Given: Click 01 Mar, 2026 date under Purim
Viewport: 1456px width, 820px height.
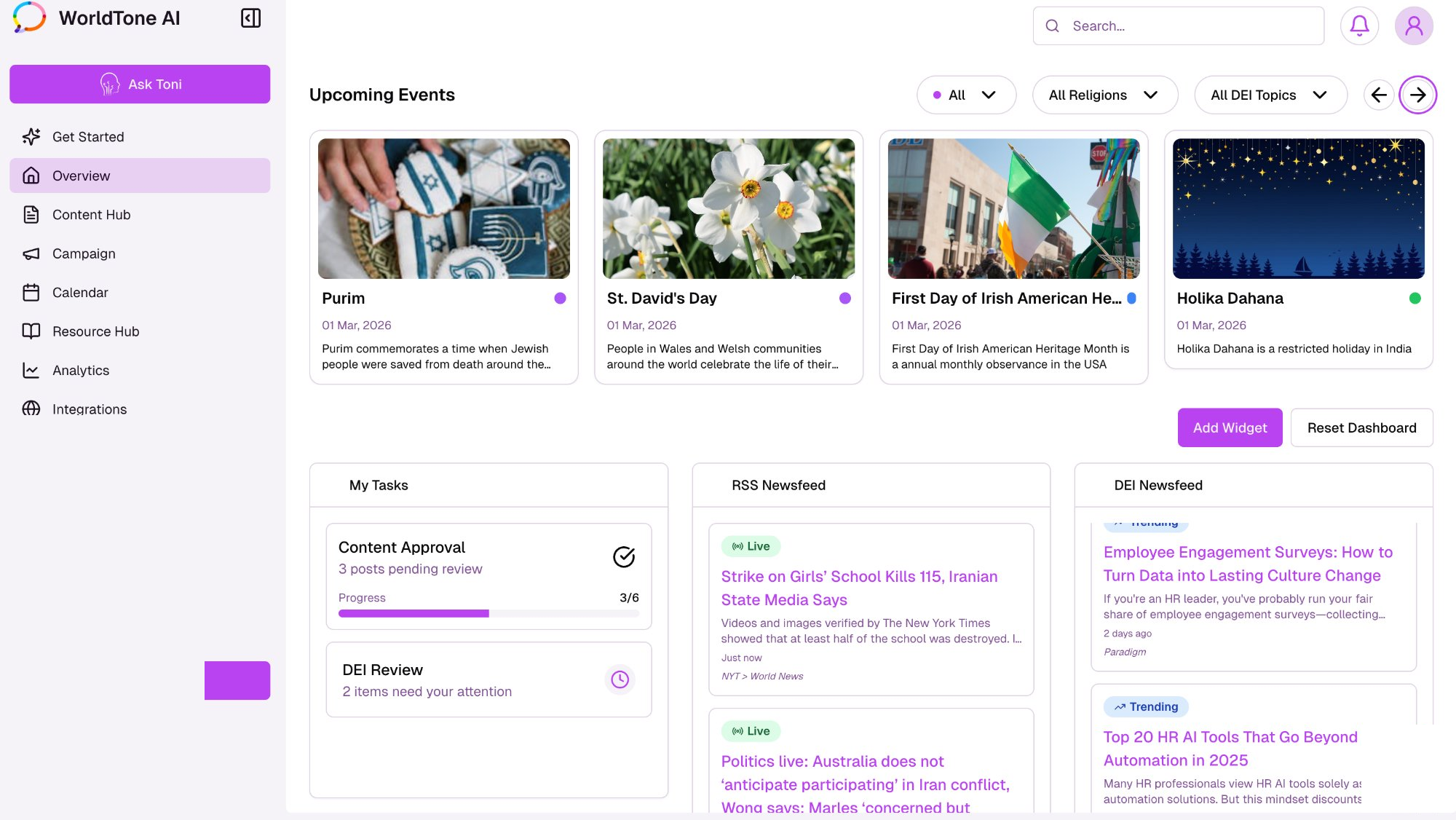Looking at the screenshot, I should 357,325.
